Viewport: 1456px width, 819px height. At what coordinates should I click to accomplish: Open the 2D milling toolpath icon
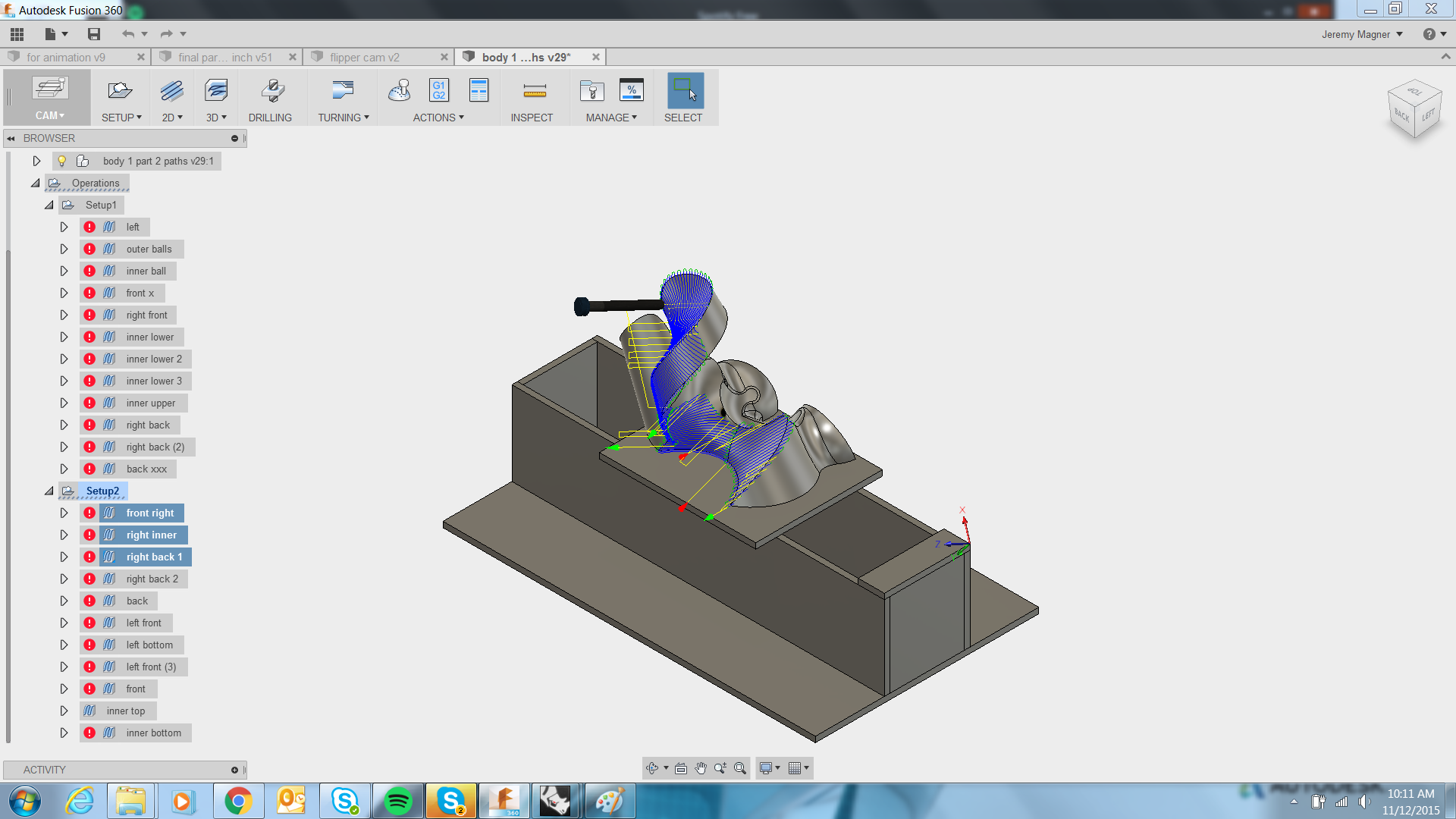pyautogui.click(x=172, y=91)
